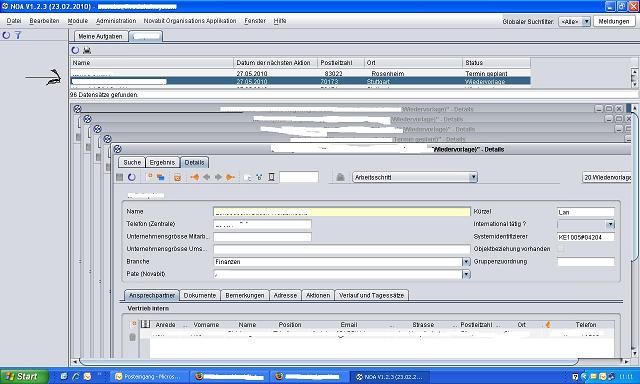Switch to the Suche tab
The image size is (640, 384).
[x=132, y=162]
